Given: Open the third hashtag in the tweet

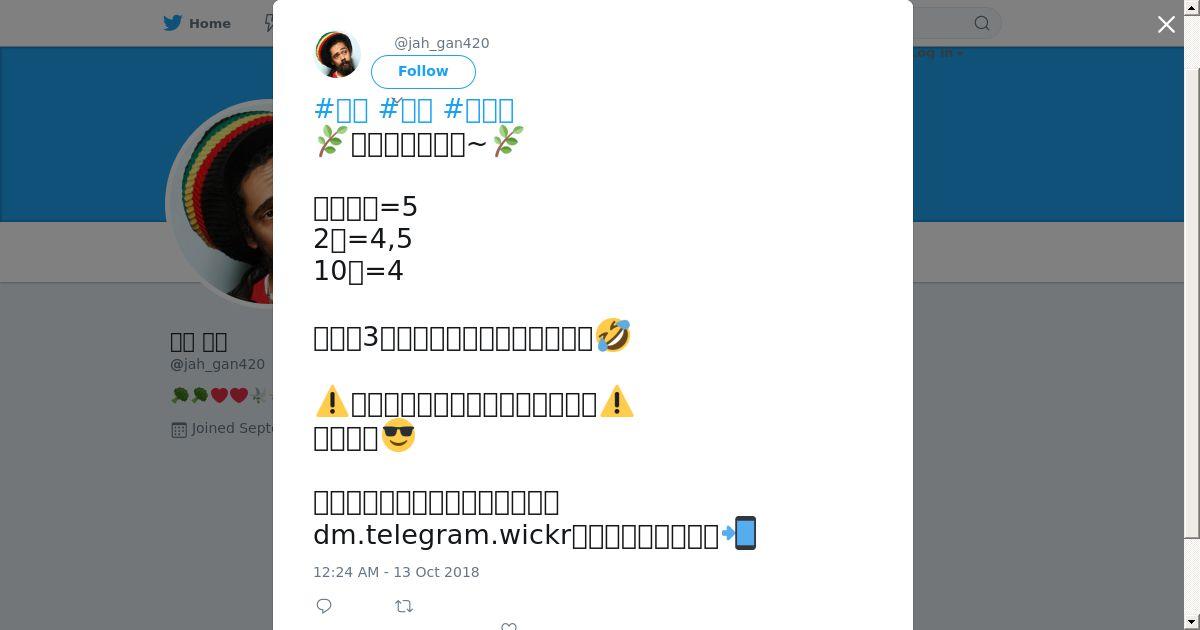Looking at the screenshot, I should click(479, 109).
